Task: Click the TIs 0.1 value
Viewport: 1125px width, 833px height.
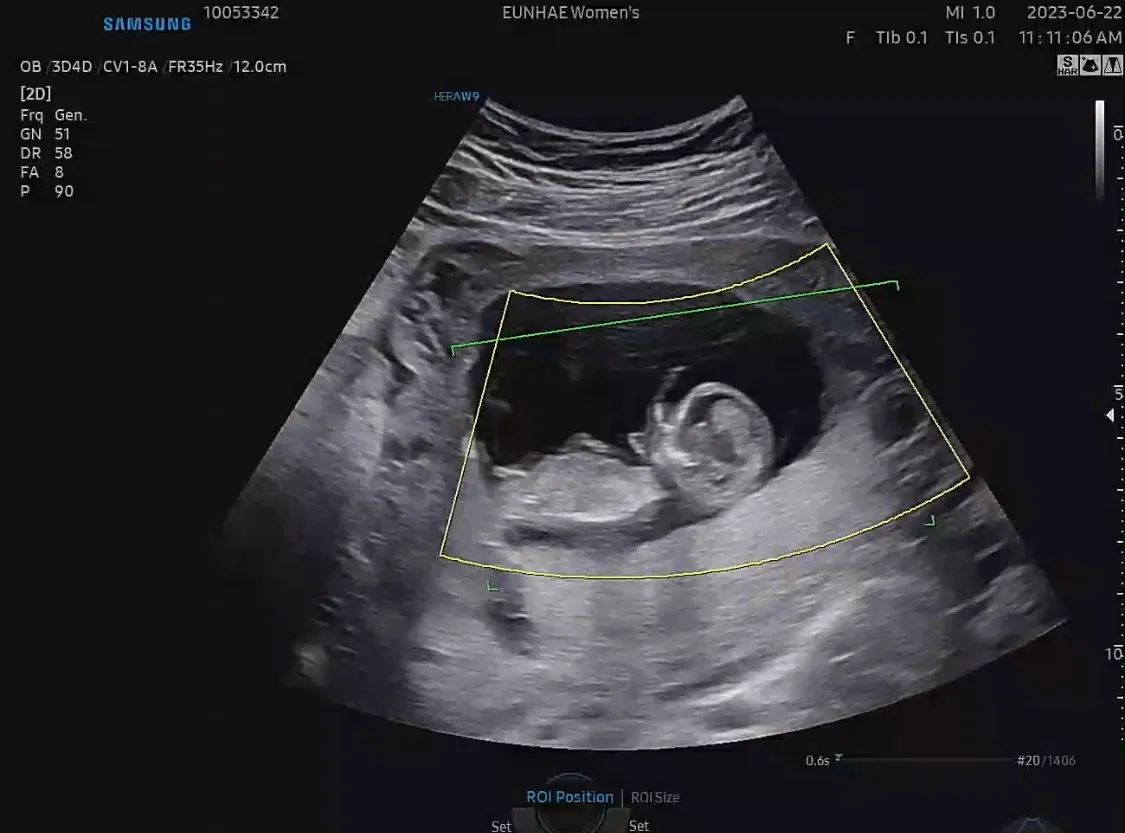Action: (970, 38)
